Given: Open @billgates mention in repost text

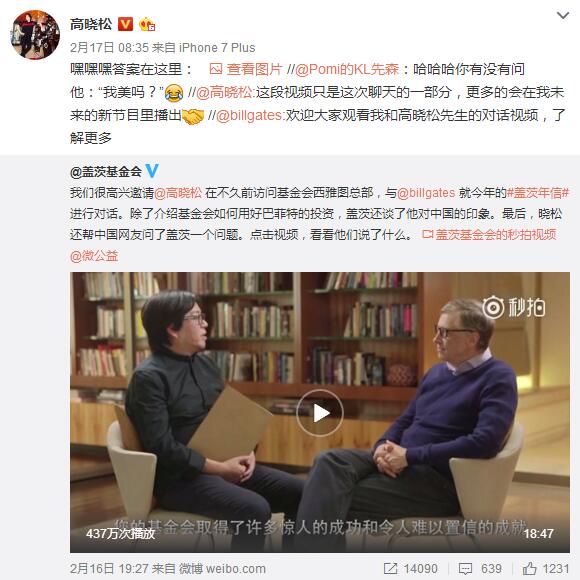Looking at the screenshot, I should tap(249, 115).
